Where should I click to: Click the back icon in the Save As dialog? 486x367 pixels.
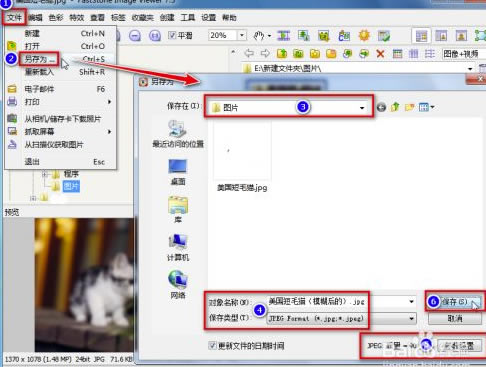click(x=381, y=107)
